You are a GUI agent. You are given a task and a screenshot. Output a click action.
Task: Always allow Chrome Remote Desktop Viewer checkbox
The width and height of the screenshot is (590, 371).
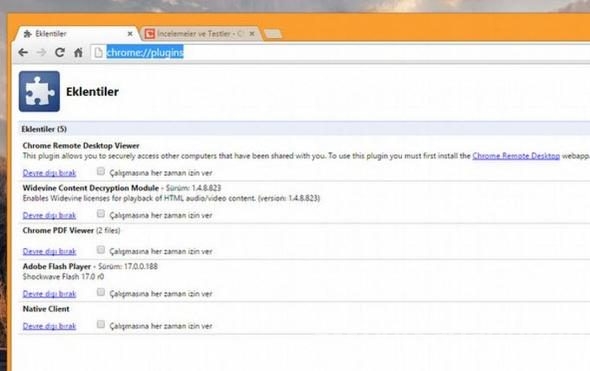[x=100, y=172]
